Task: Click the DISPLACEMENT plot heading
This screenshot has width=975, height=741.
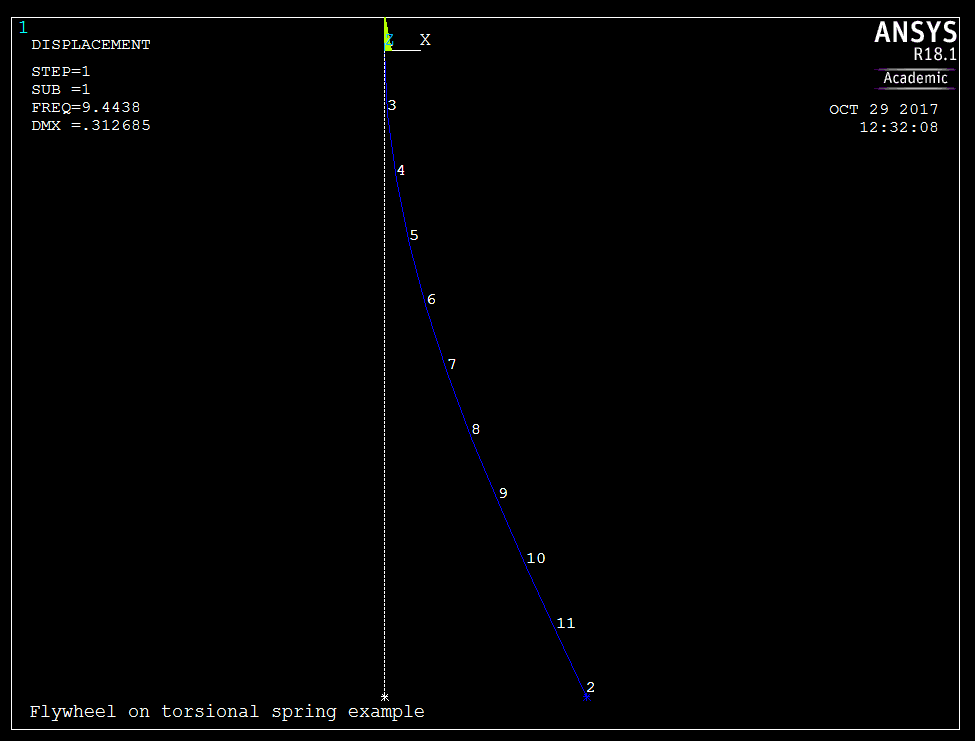Action: (91, 45)
